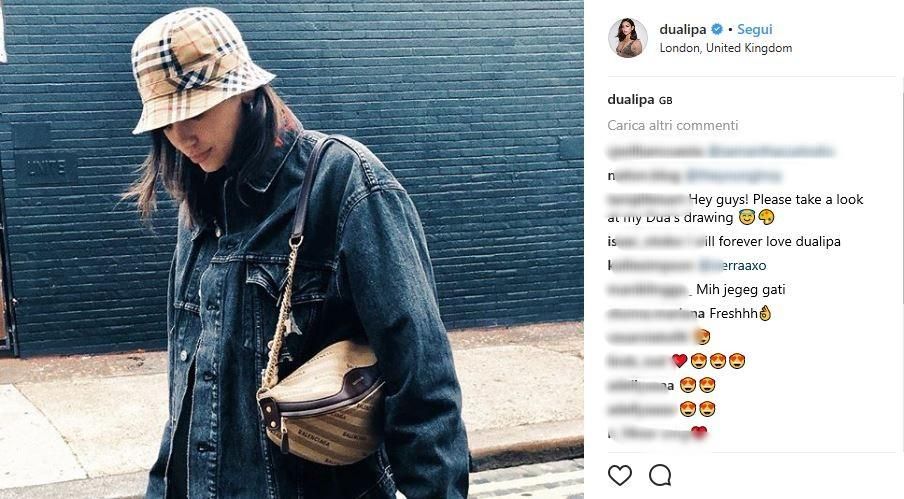Viewport: 904px width, 499px height.
Task: Click the dualipa username in the caption
Action: click(x=631, y=99)
